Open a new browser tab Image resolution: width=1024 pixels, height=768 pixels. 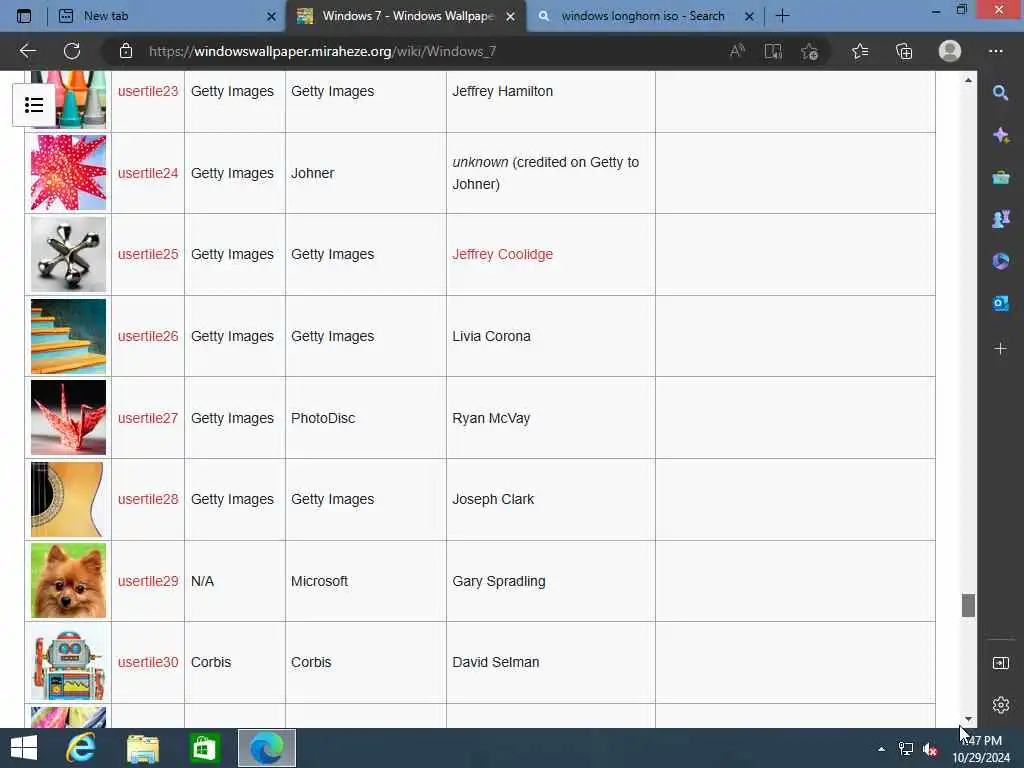point(782,16)
